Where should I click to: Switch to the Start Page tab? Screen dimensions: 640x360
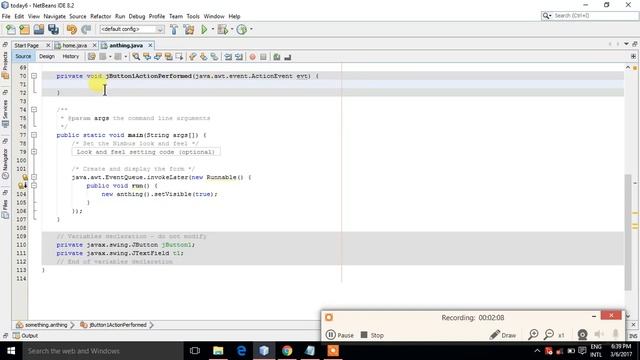click(x=27, y=45)
